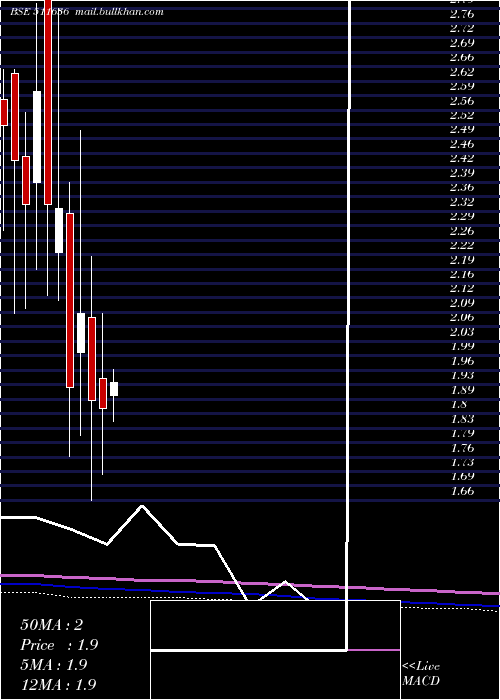Click the 2.03 price axis label

pos(462,332)
